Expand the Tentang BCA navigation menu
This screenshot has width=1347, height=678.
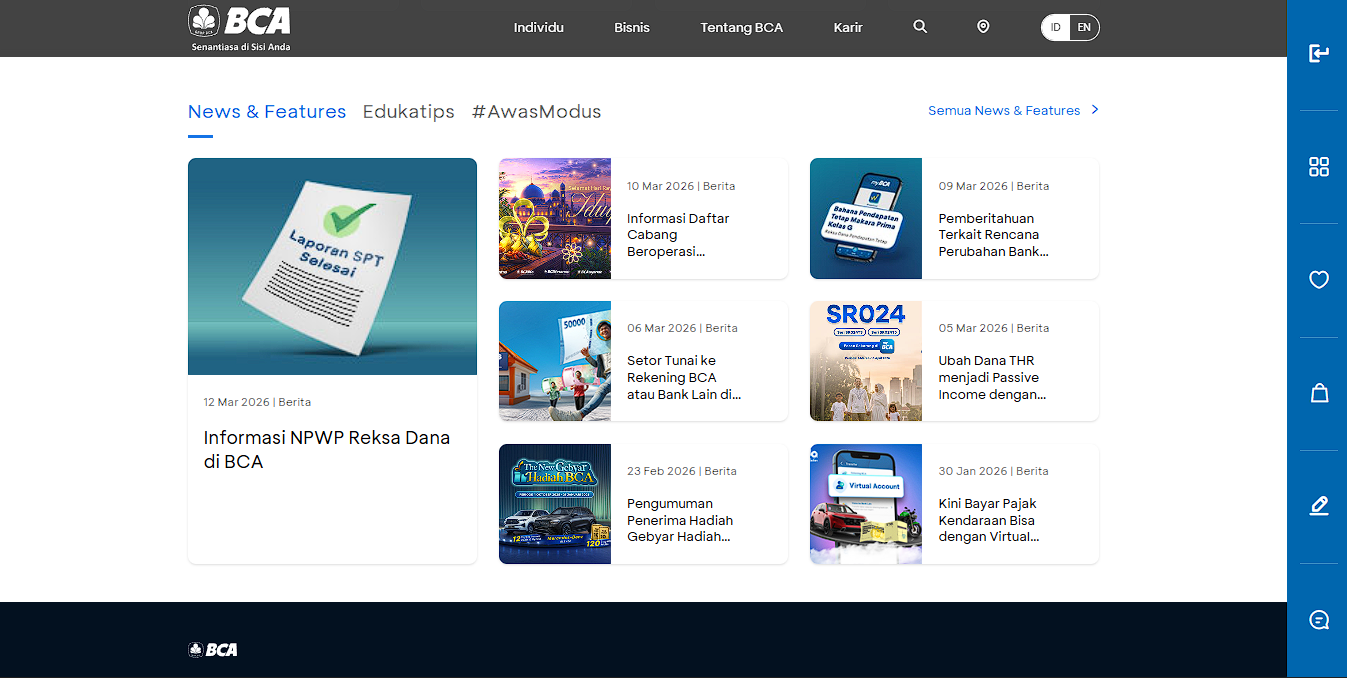pyautogui.click(x=741, y=27)
